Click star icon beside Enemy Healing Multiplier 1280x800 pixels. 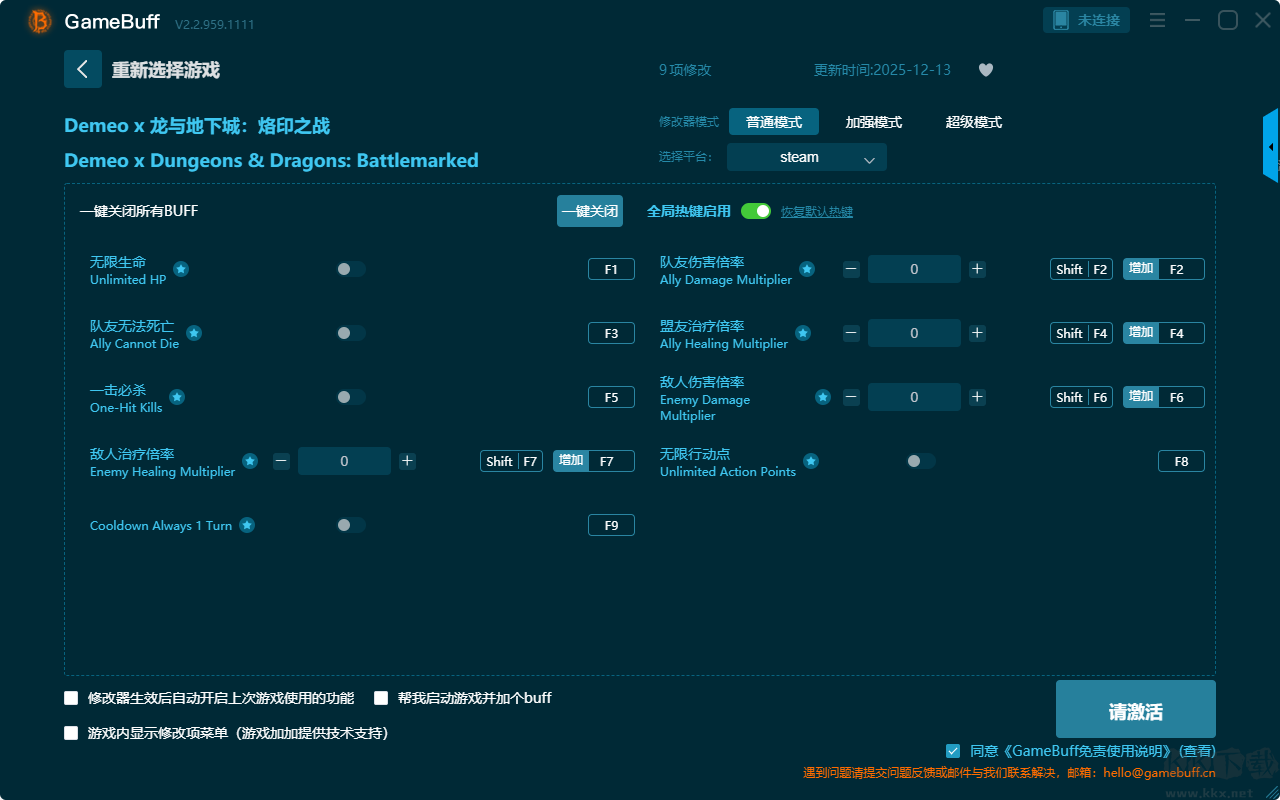point(250,461)
